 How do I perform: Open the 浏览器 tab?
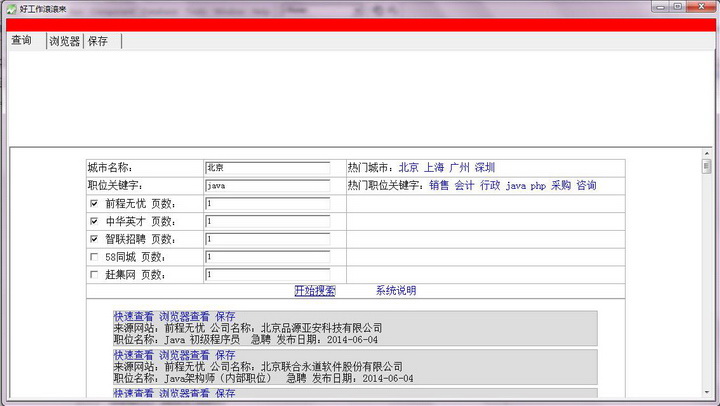(65, 42)
